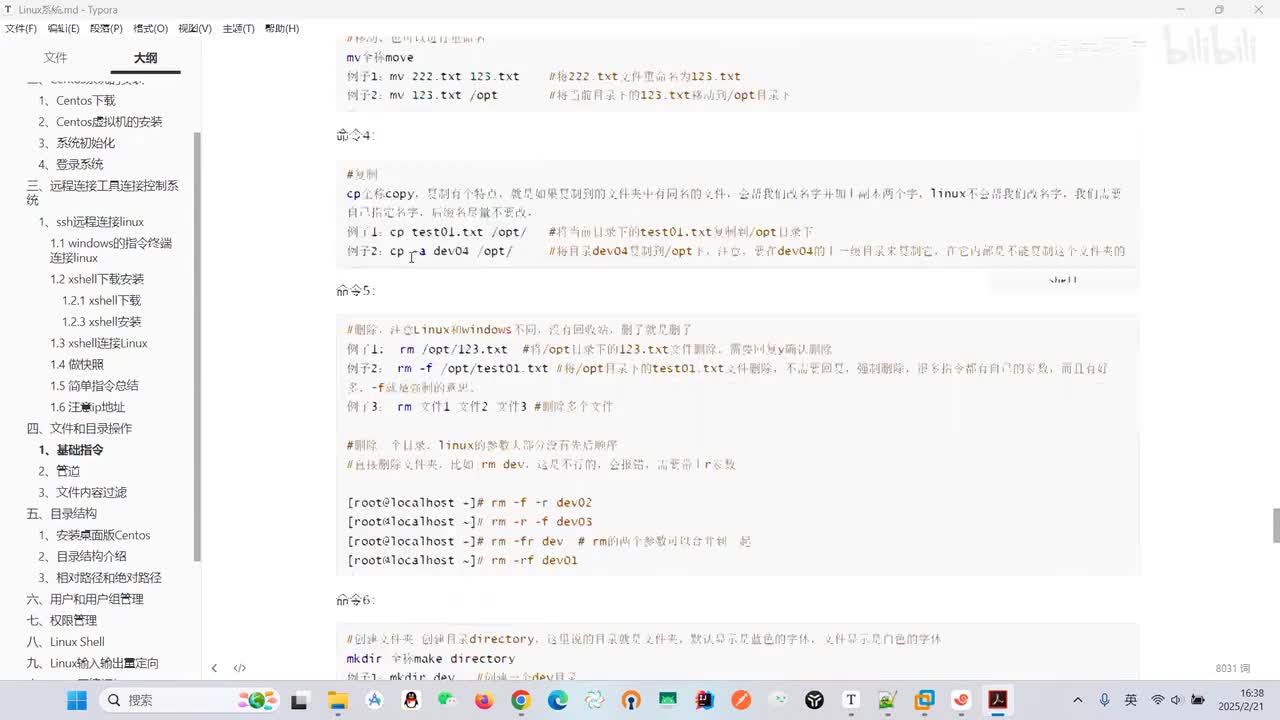Image resolution: width=1280 pixels, height=720 pixels.
Task: Jump to outline item 1、Centos下载
Action: 77,100
